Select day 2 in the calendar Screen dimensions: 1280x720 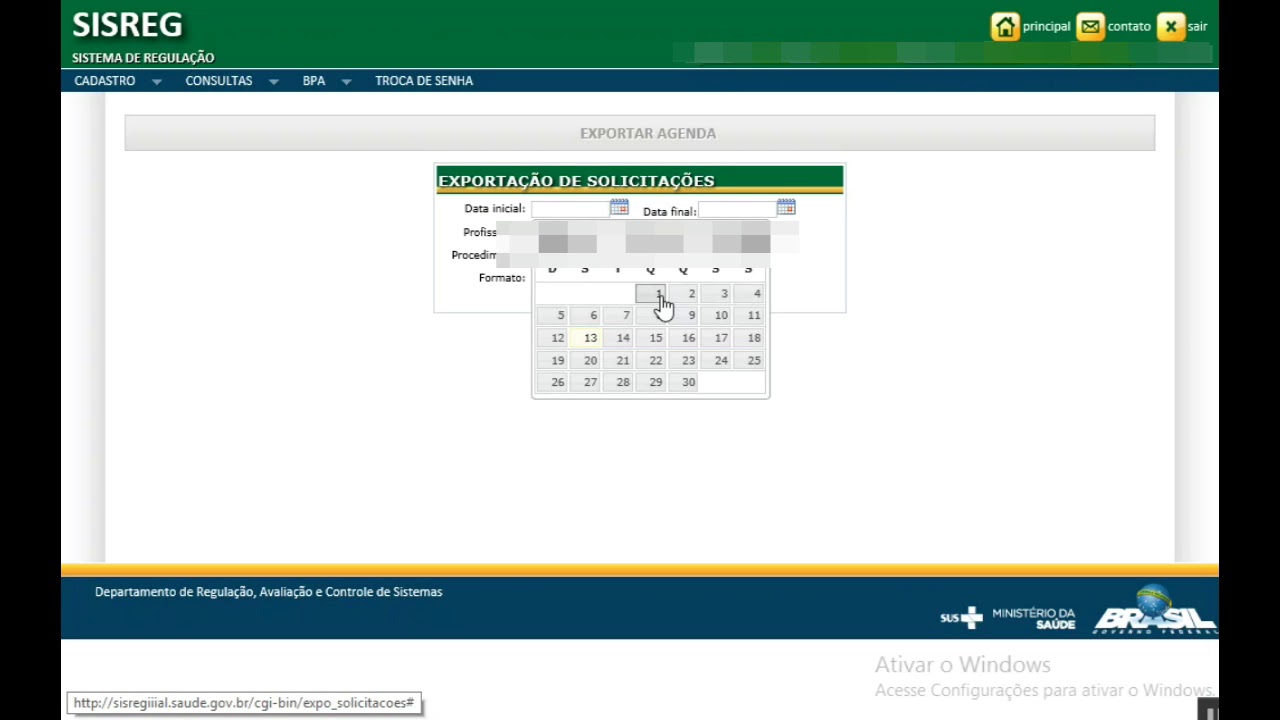[x=683, y=293]
